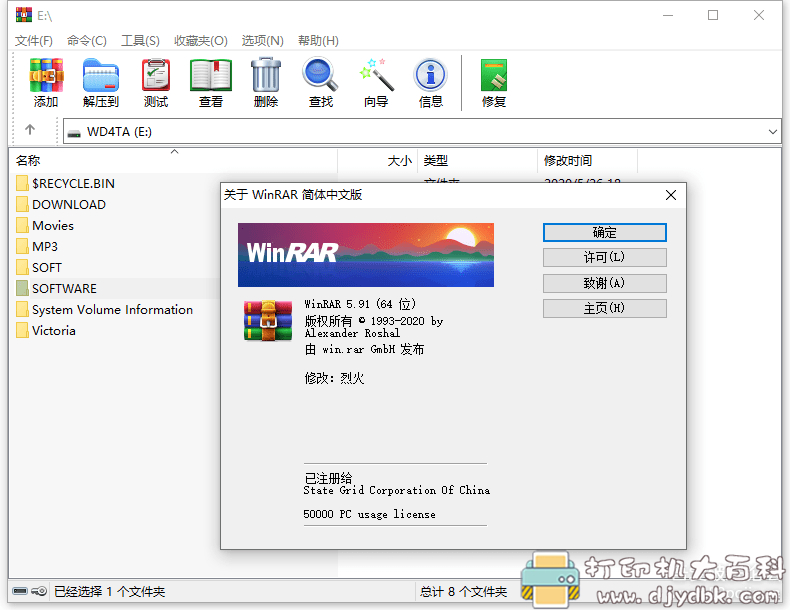The height and width of the screenshot is (610, 790).
Task: Click the System Volume Information folder icon
Action: [22, 309]
